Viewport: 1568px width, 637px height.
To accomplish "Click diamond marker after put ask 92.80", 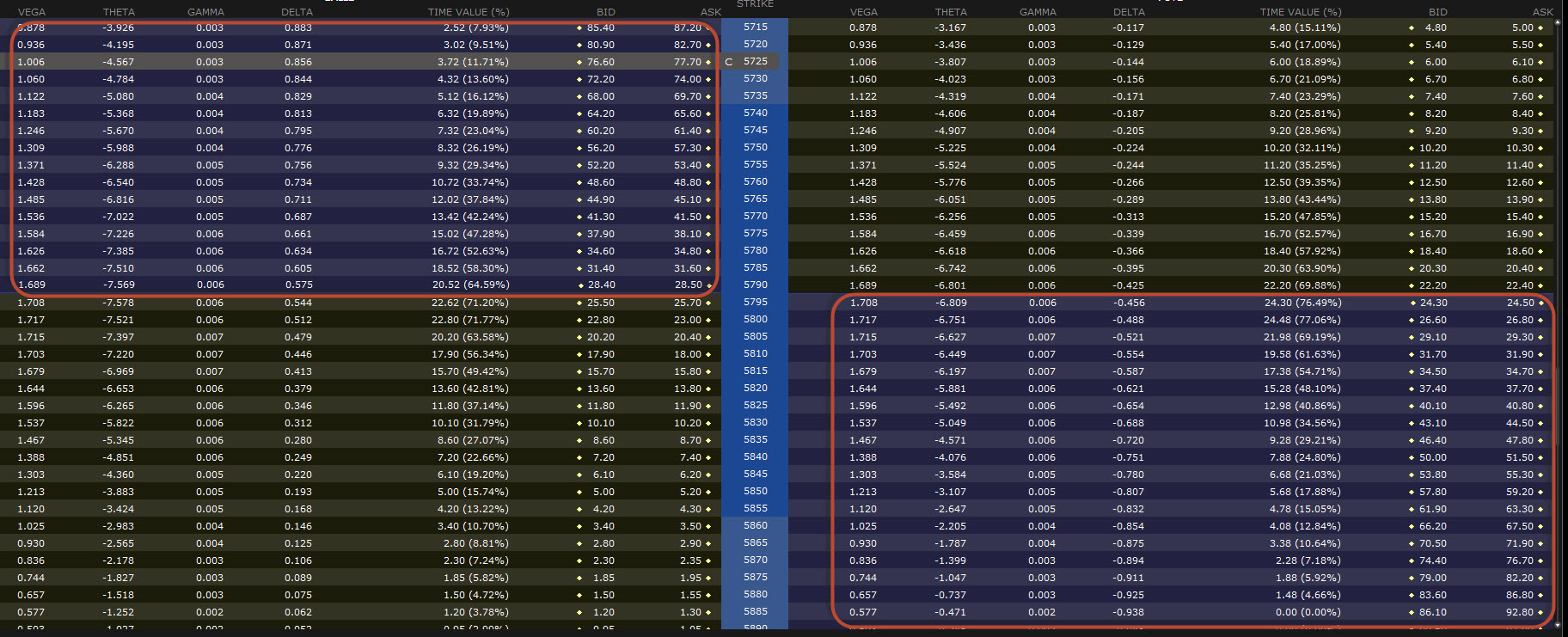I will click(x=1540, y=612).
